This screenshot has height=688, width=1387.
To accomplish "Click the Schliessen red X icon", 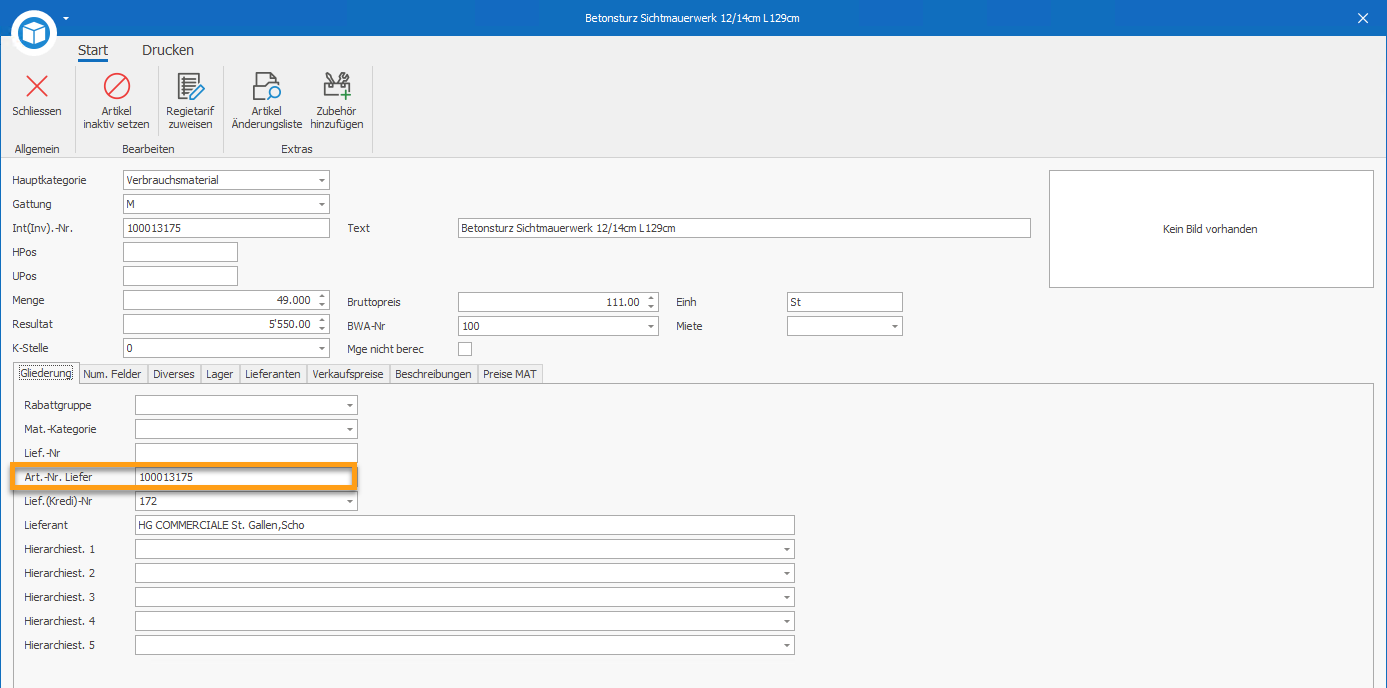I will tap(37, 86).
